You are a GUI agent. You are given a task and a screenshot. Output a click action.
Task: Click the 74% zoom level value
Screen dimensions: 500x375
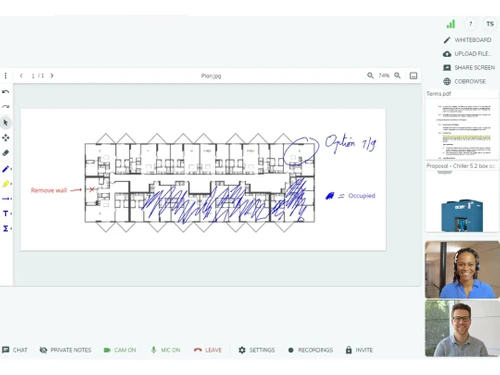pos(384,76)
